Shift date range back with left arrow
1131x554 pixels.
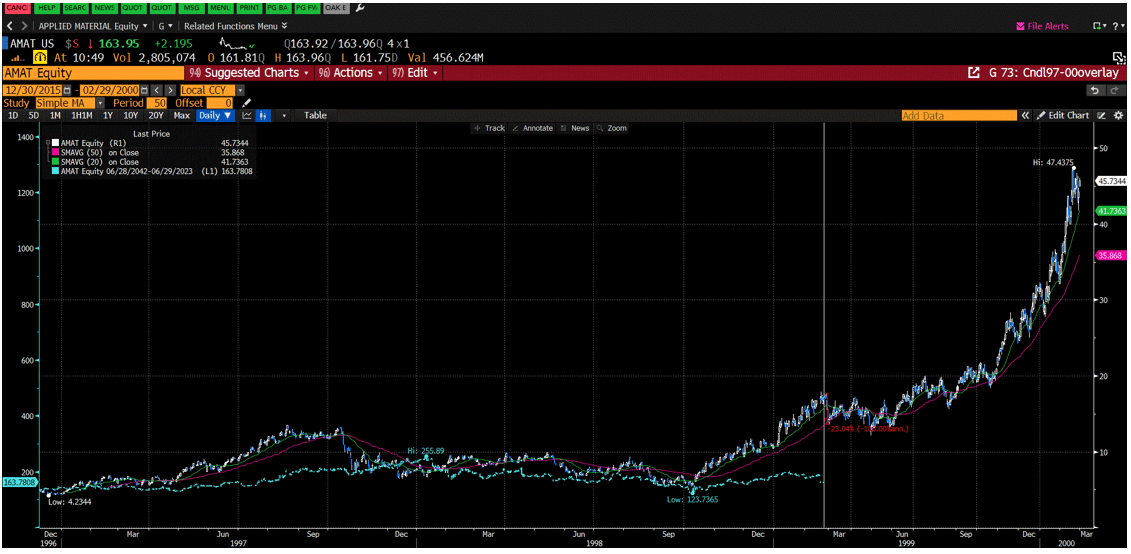[x=158, y=90]
